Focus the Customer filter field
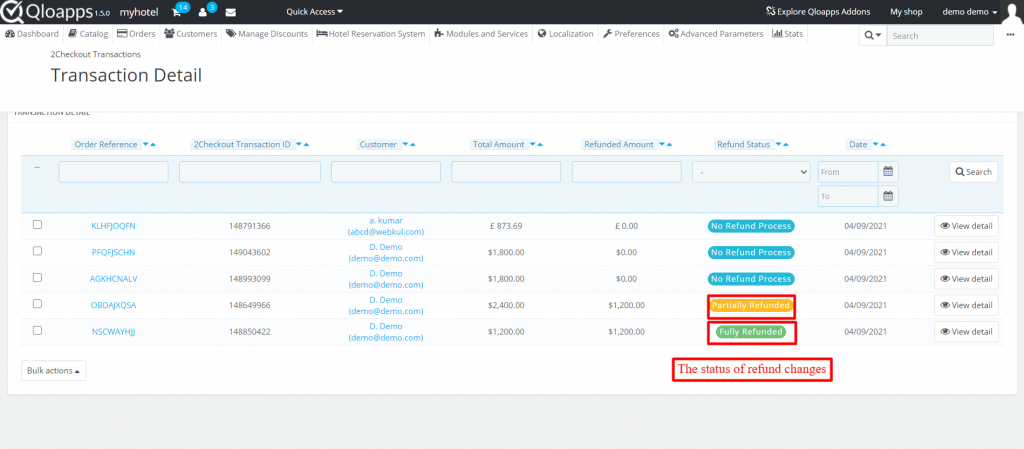Screen dimensions: 1024x449 tap(385, 172)
